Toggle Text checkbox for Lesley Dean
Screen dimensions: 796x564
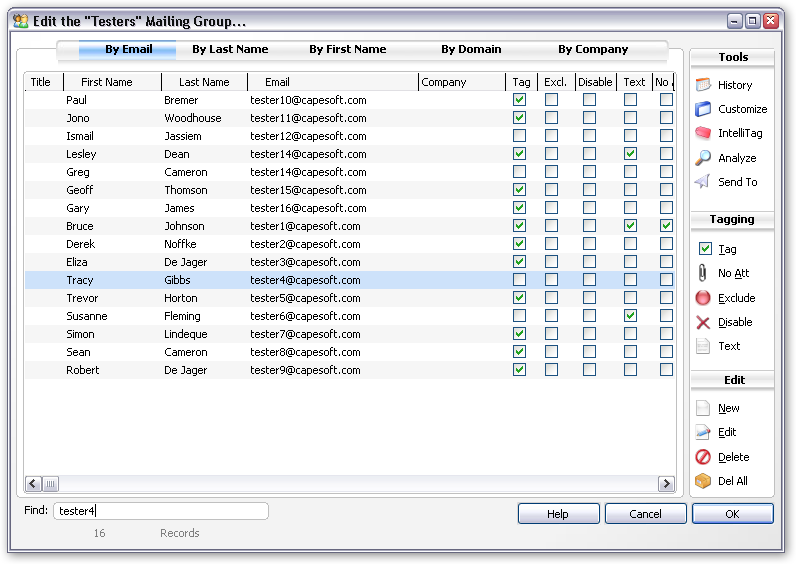[630, 154]
